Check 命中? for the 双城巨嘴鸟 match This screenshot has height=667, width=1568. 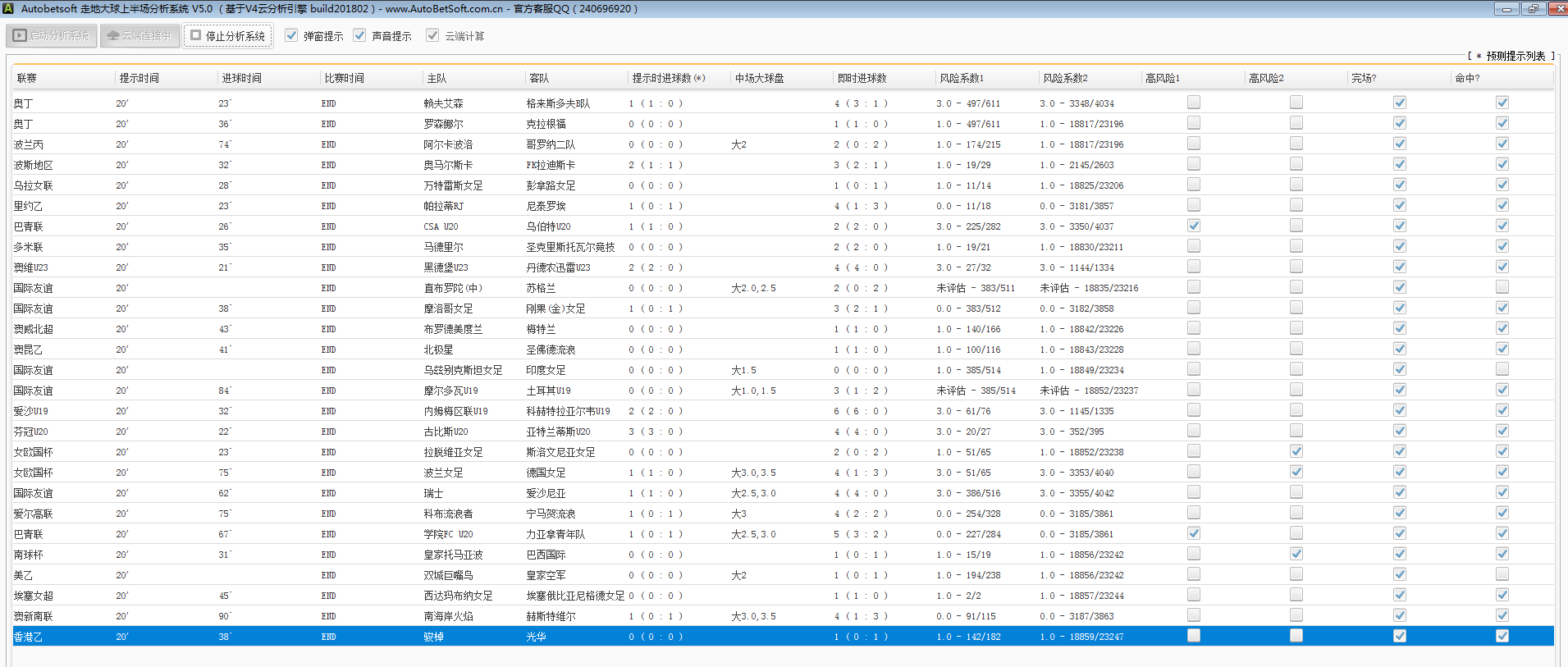click(x=1502, y=574)
